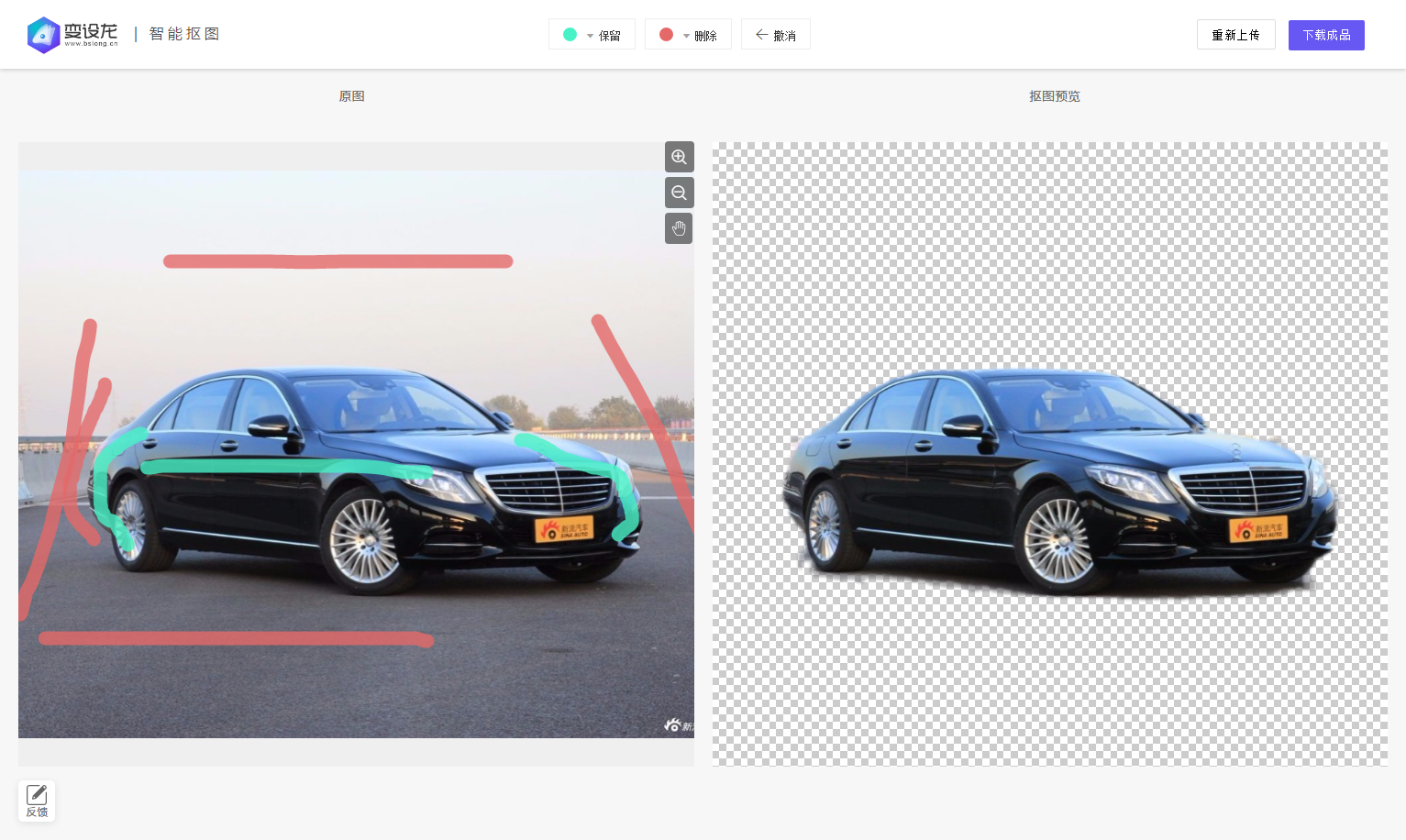Screen dimensions: 1406x840
Task: Click the car in the original image
Action: 365,481
